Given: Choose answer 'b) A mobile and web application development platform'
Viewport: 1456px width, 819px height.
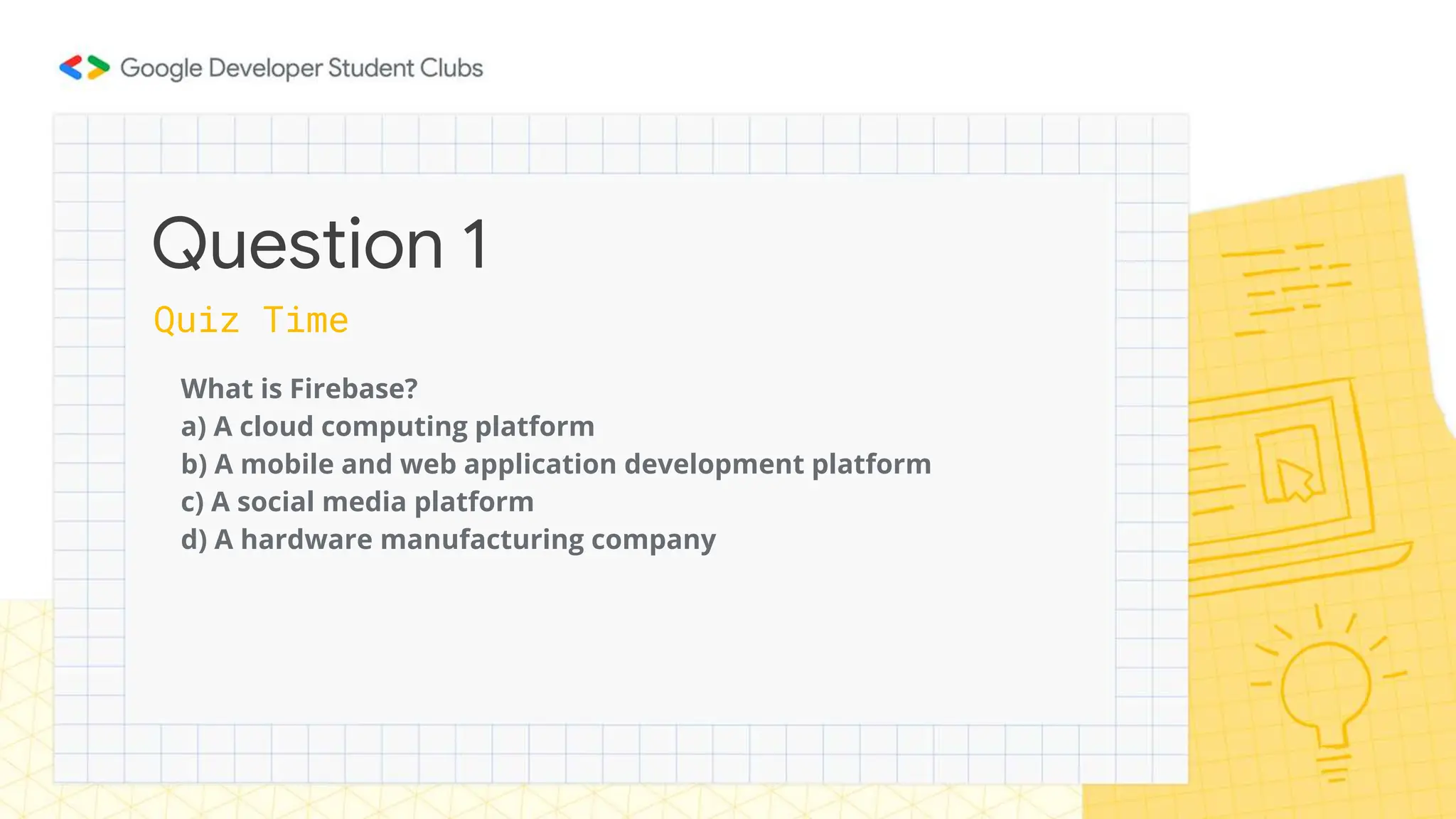Looking at the screenshot, I should tap(556, 464).
